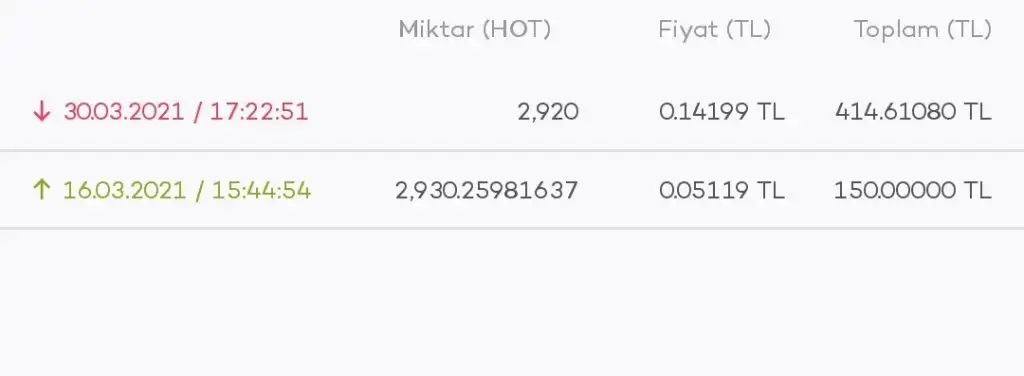Select the Fiyat (TL) column header
1024x376 pixels.
coord(714,29)
